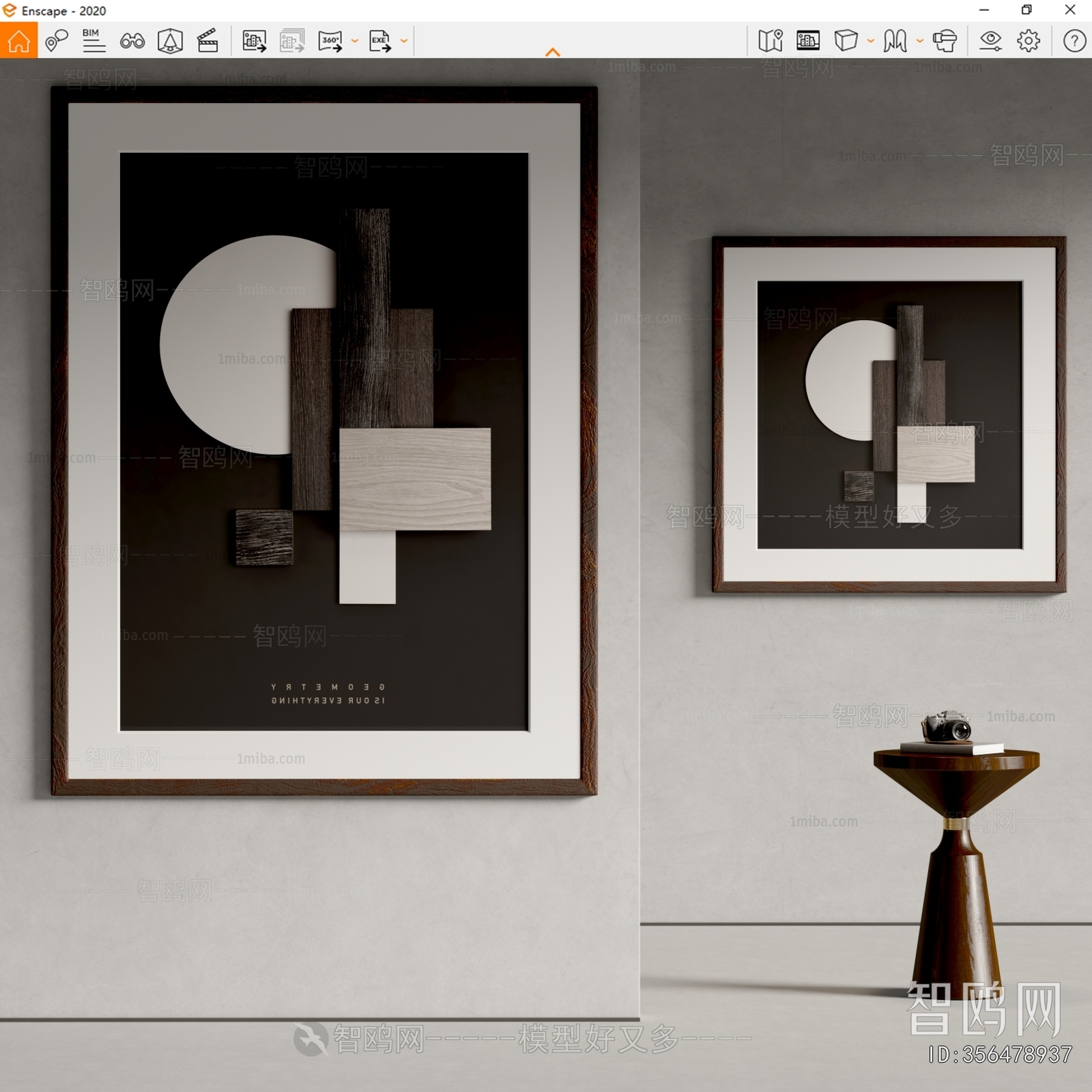Click the small square framed artwork
The width and height of the screenshot is (1092, 1092).
[x=889, y=414]
